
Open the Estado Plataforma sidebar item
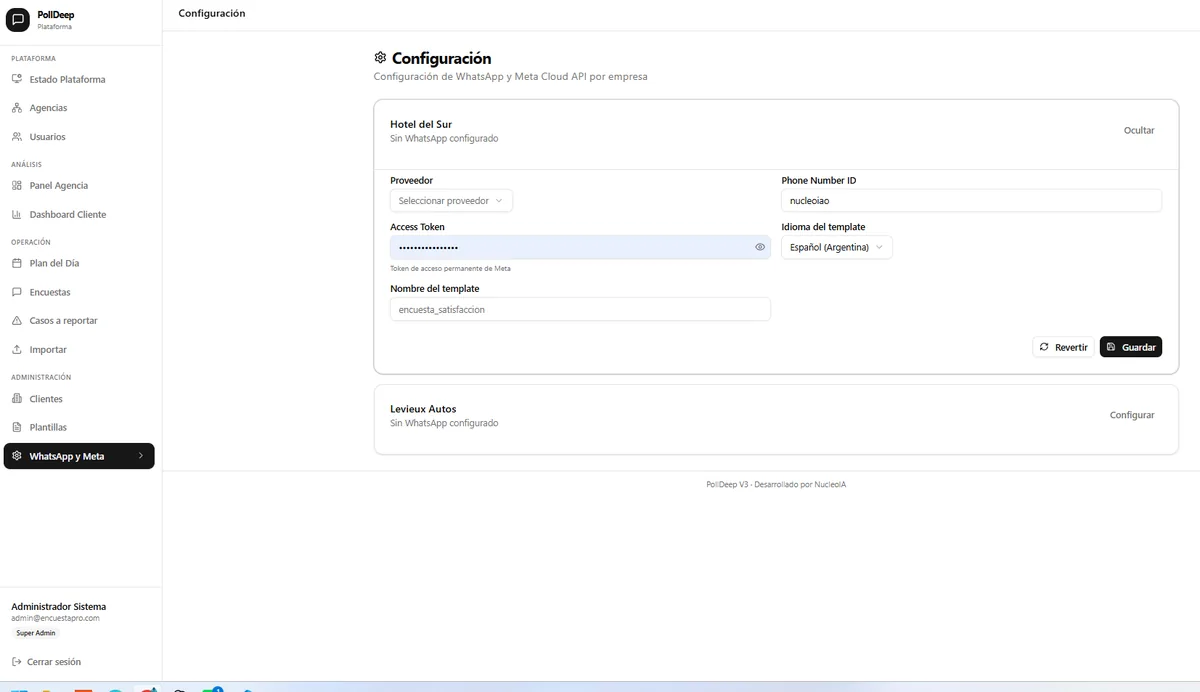tap(79, 79)
